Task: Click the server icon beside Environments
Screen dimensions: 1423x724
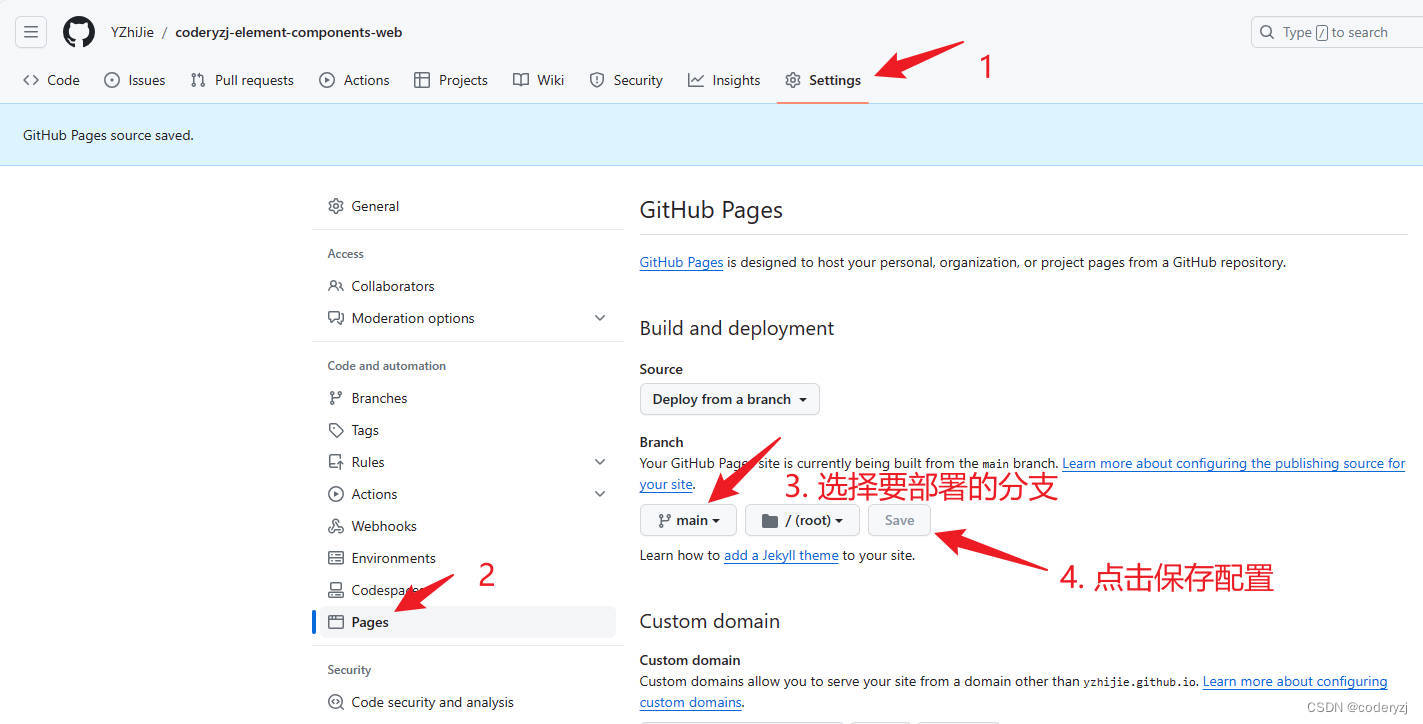Action: tap(336, 558)
